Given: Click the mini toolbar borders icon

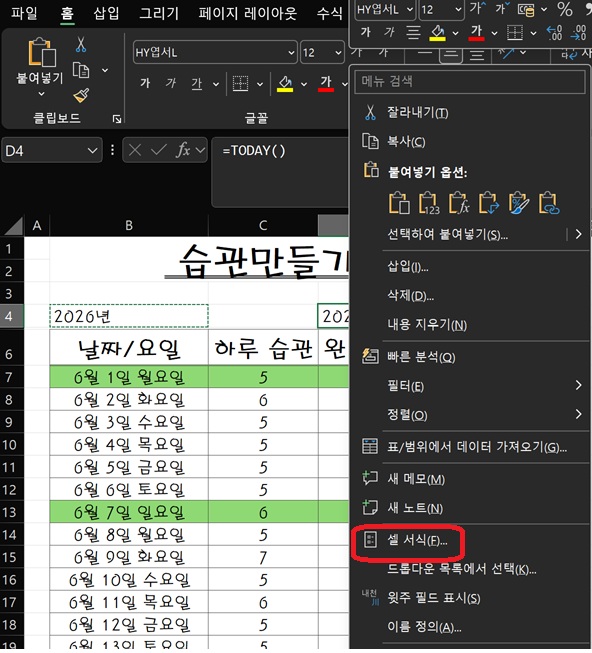Looking at the screenshot, I should click(x=515, y=32).
